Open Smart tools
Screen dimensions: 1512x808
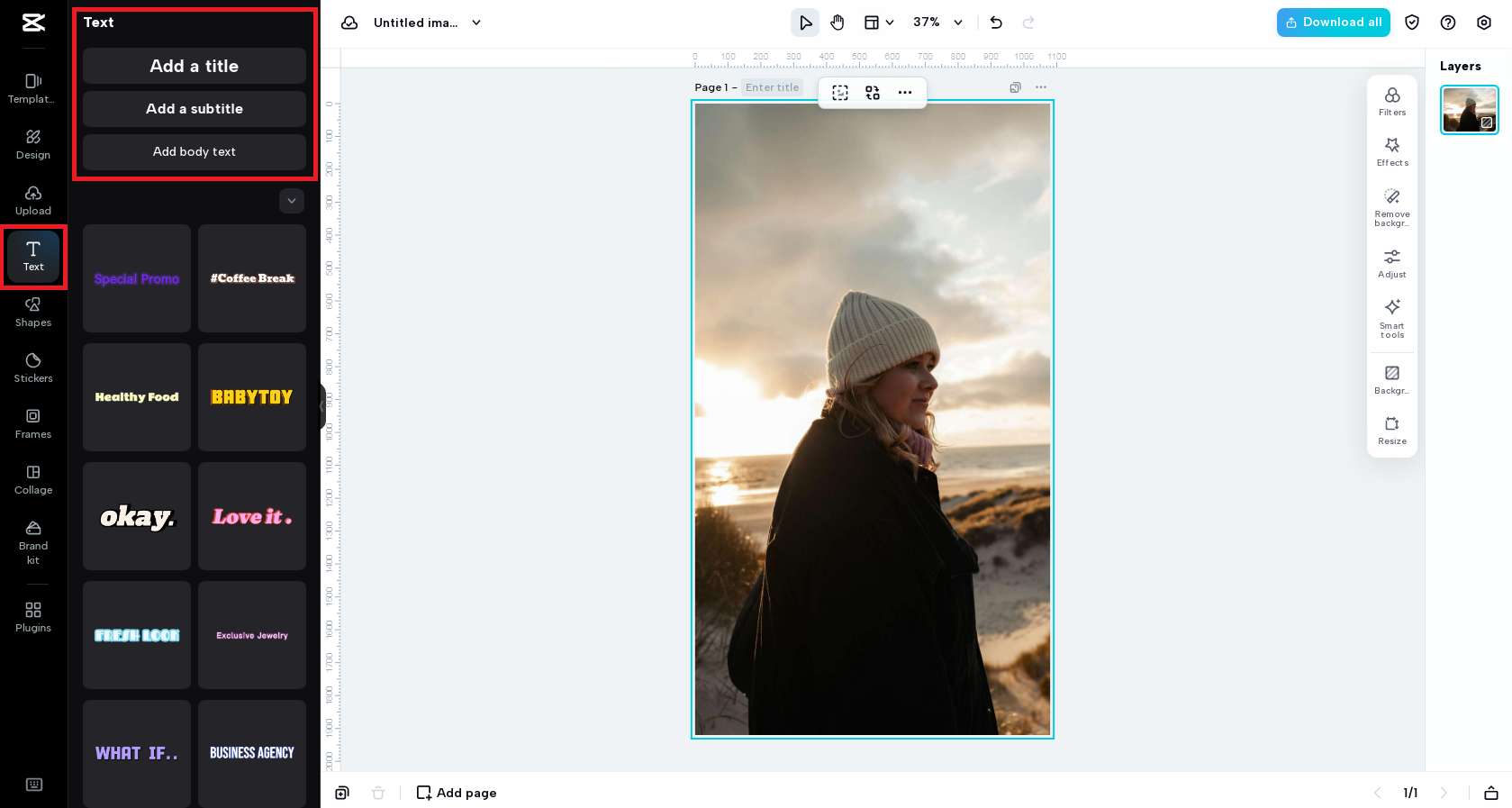coord(1391,318)
